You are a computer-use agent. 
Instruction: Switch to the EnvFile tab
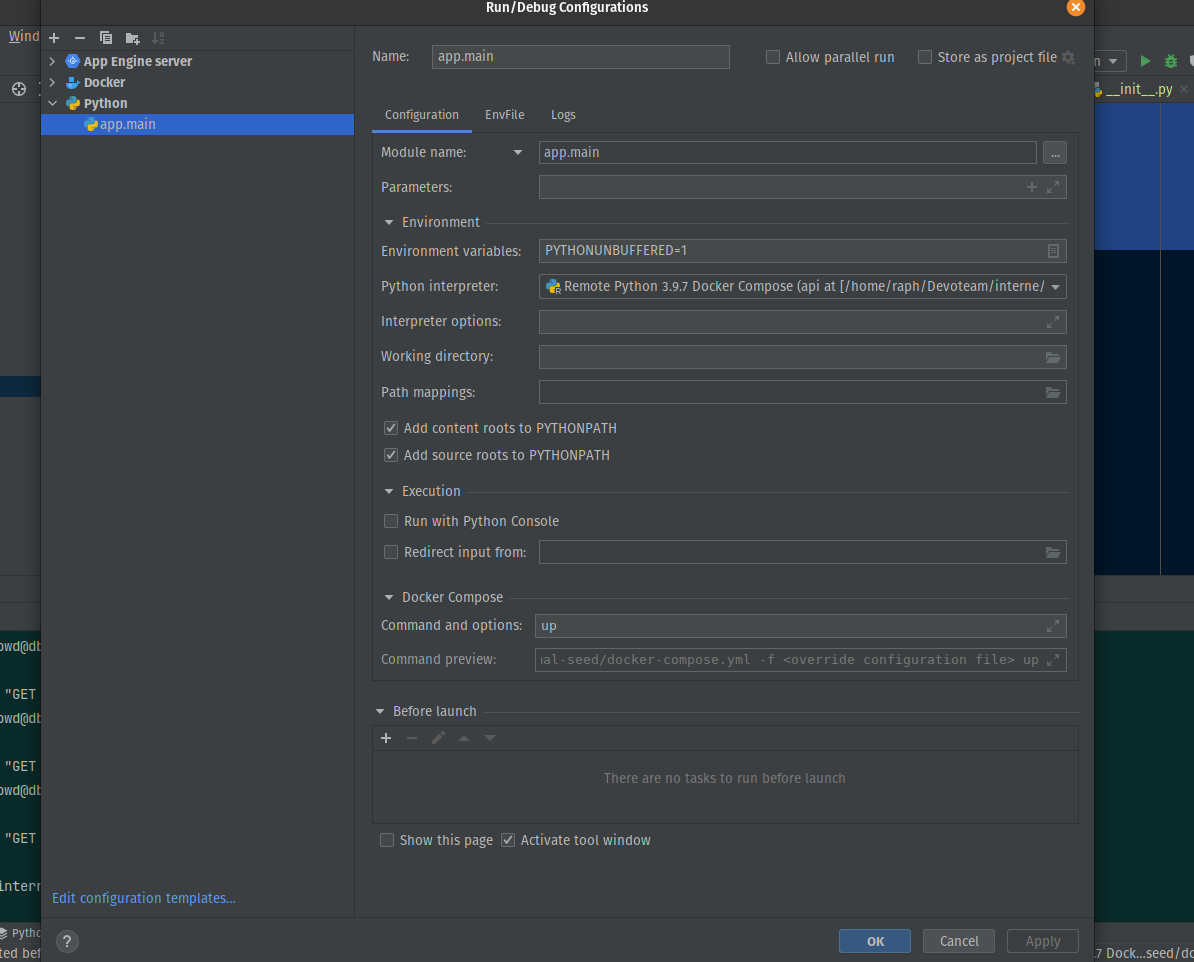coord(505,115)
